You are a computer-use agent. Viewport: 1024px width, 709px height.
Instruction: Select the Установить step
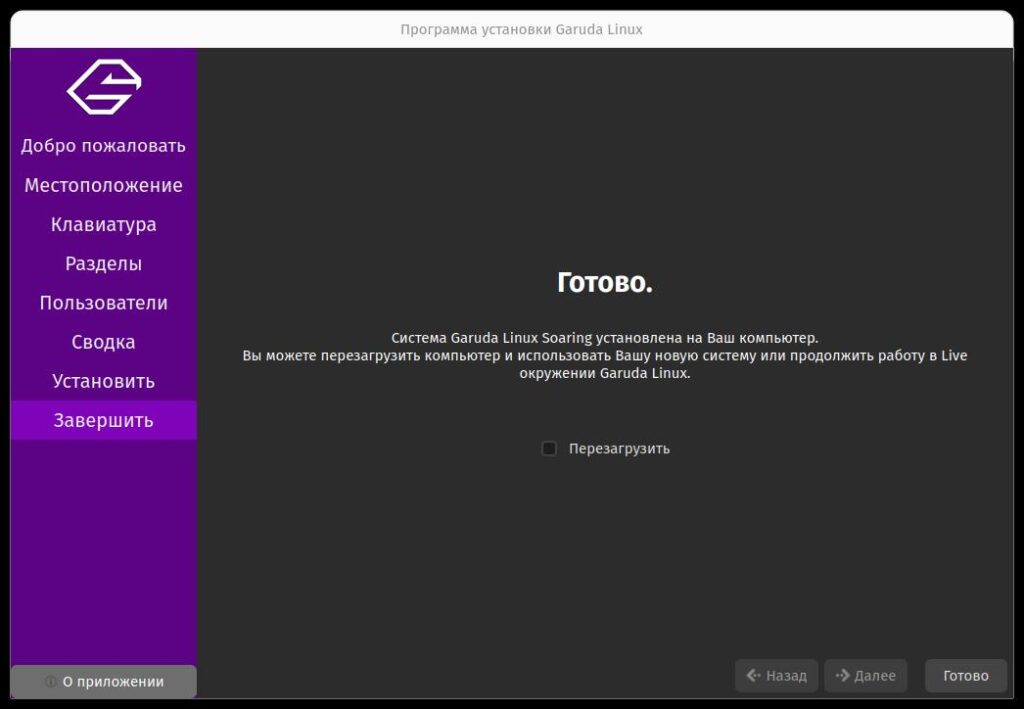tap(104, 381)
